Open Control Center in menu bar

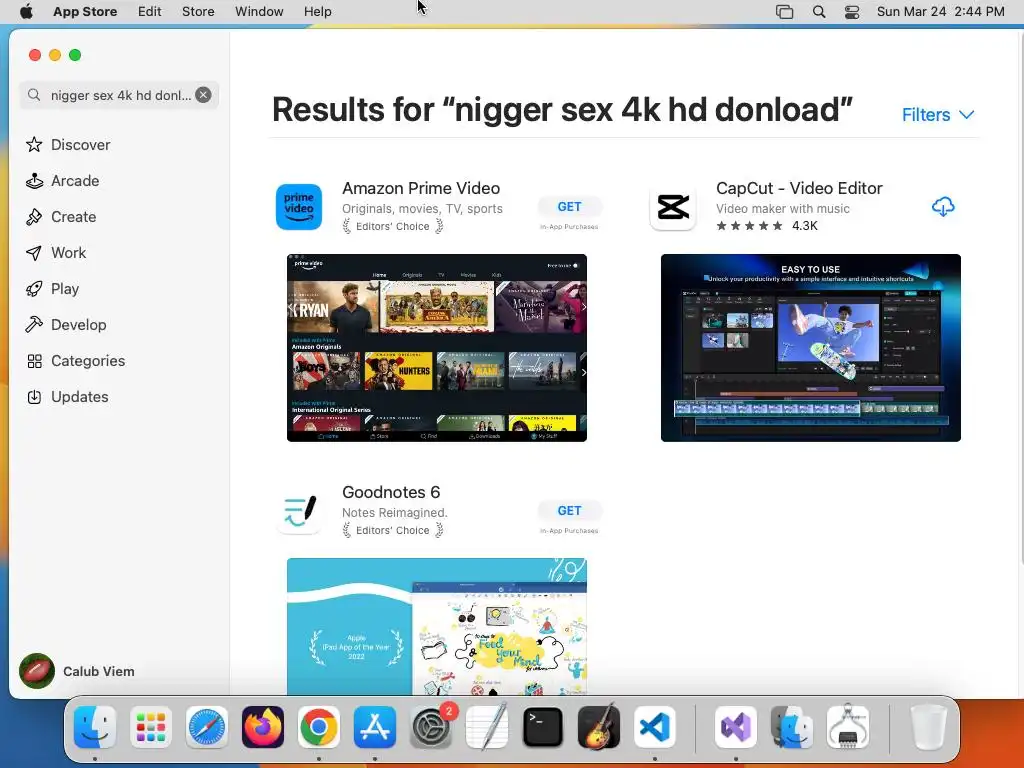click(x=852, y=12)
